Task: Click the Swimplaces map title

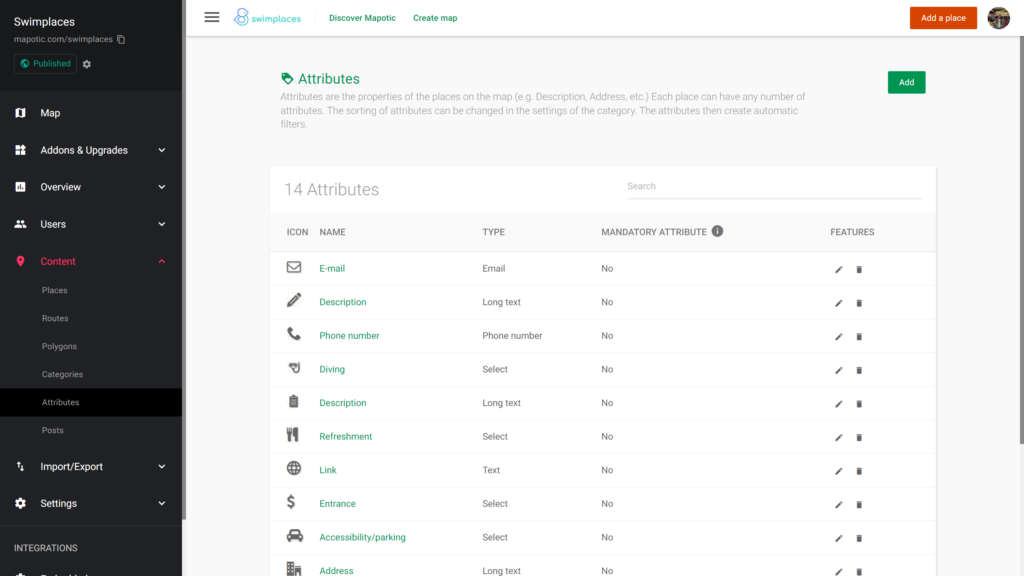Action: click(44, 22)
